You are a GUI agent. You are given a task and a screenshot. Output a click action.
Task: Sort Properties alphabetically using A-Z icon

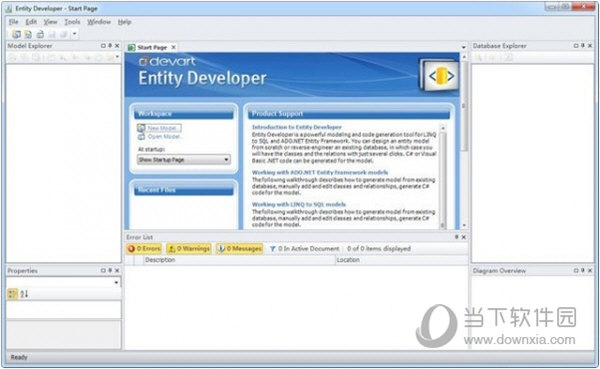[x=24, y=294]
